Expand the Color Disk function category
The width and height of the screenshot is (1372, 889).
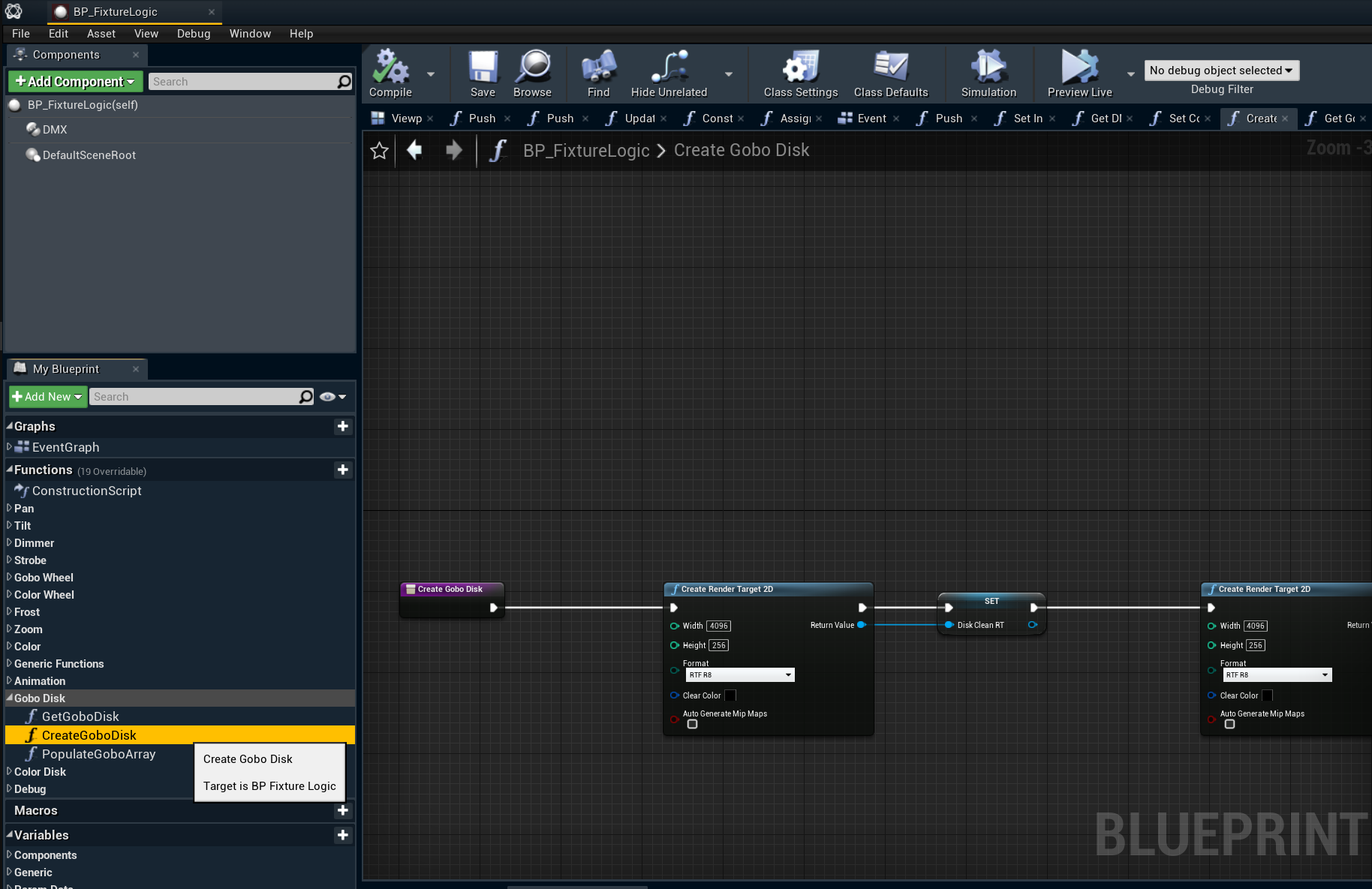(x=9, y=771)
